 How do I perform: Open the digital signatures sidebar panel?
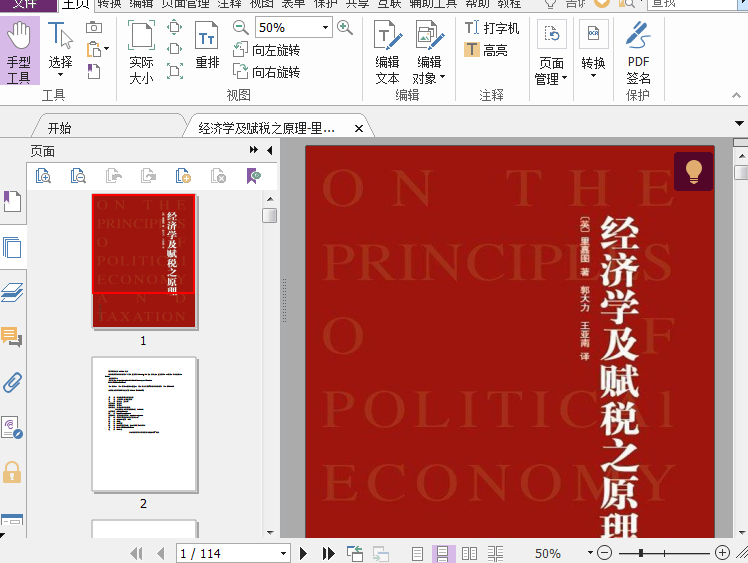tap(12, 427)
